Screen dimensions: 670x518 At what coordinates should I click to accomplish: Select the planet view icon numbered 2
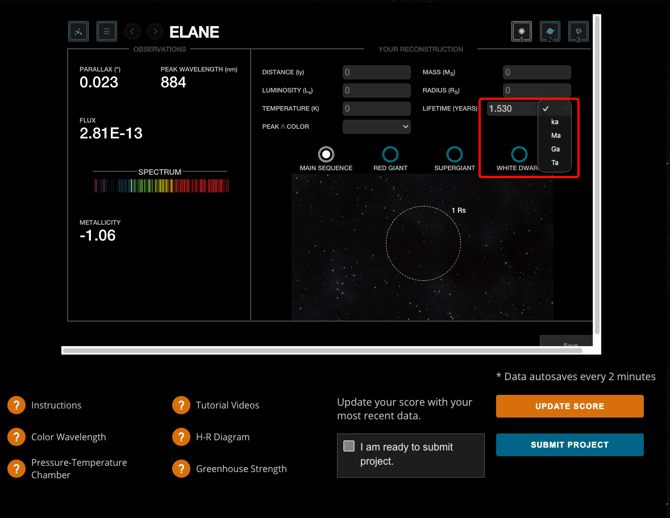pyautogui.click(x=550, y=31)
